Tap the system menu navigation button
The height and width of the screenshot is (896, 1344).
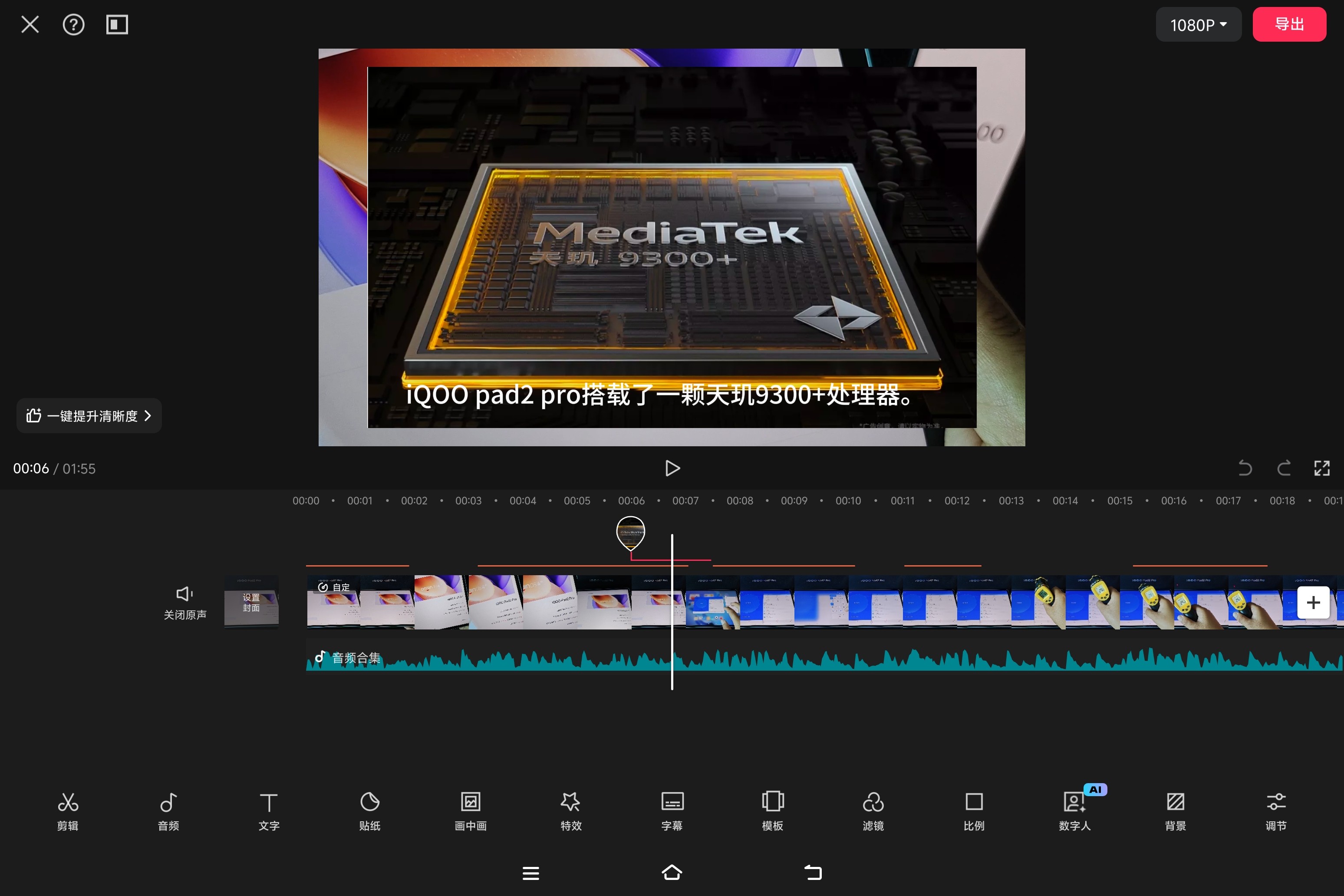tap(531, 873)
